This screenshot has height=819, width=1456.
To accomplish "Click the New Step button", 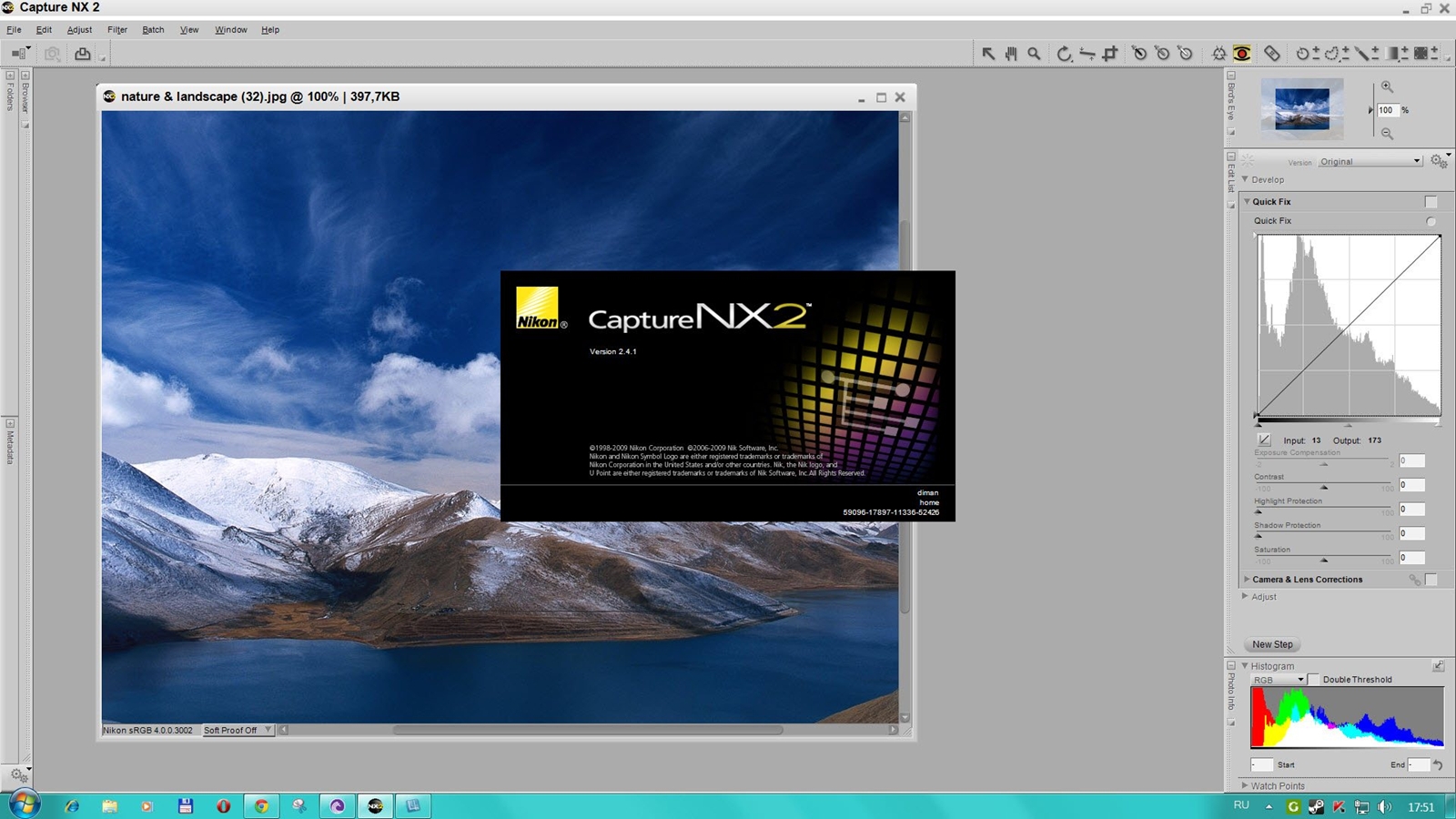I will [x=1272, y=644].
